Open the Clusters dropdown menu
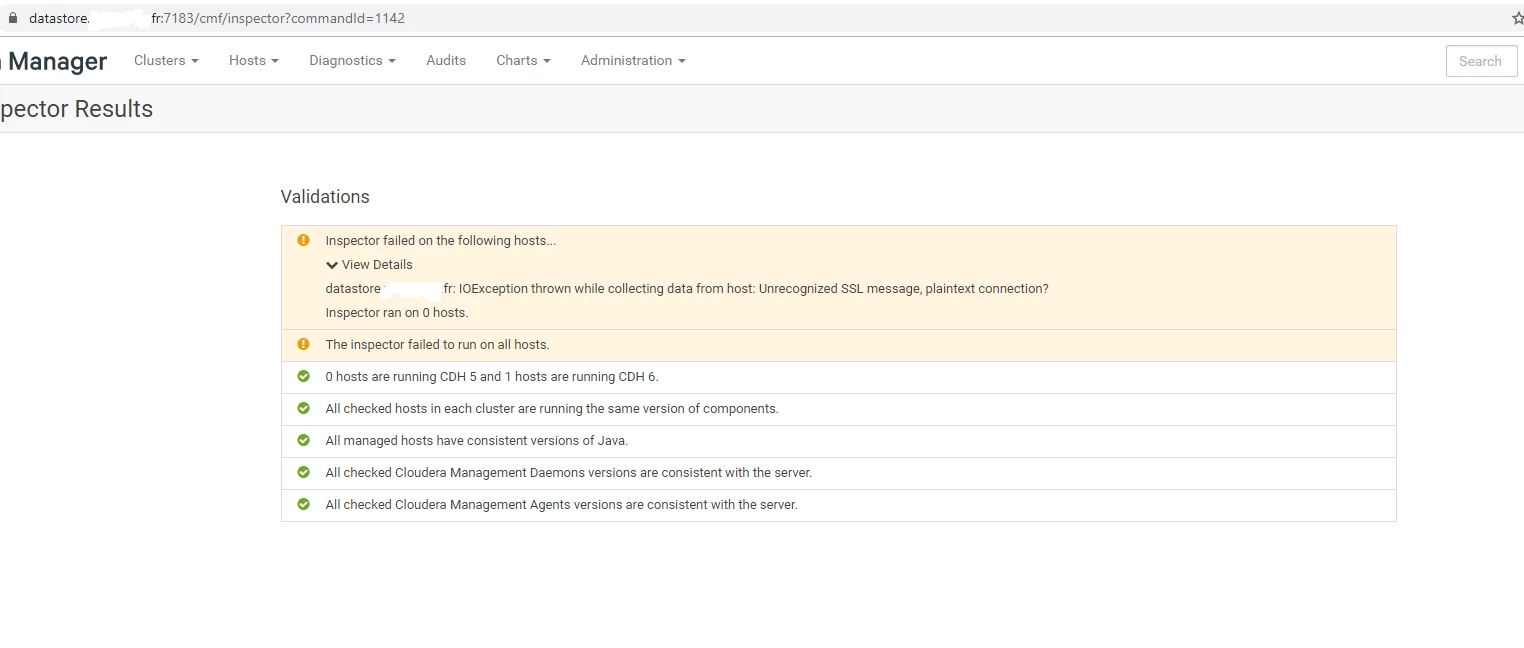Image resolution: width=1524 pixels, height=648 pixels. click(x=166, y=60)
